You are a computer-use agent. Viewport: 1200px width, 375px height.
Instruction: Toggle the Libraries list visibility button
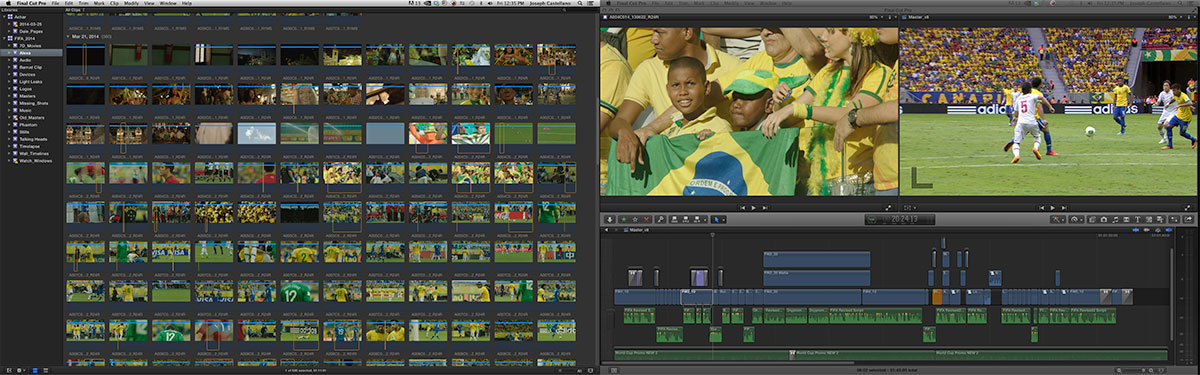coord(9,370)
